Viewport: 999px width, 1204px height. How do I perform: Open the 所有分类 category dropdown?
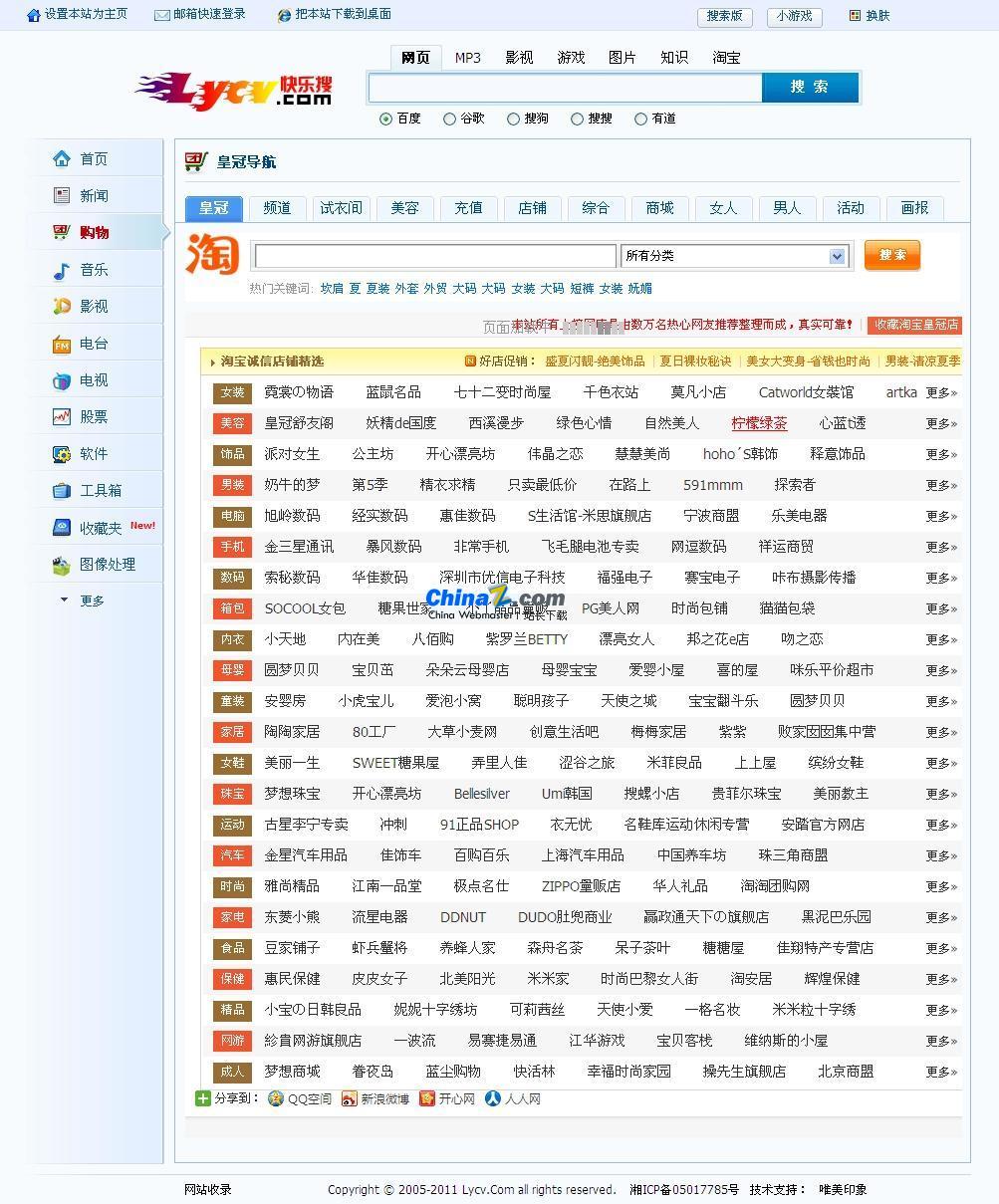point(734,256)
